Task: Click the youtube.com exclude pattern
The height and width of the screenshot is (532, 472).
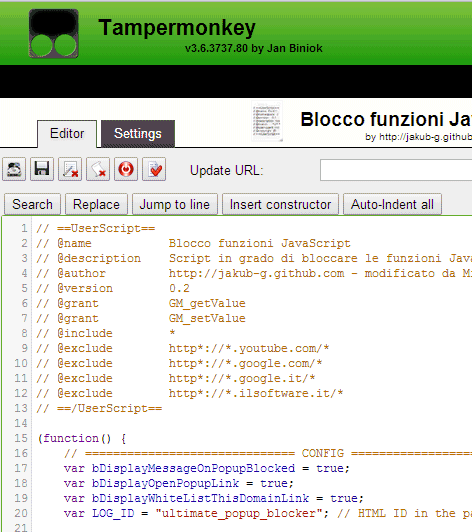Action: pos(249,348)
